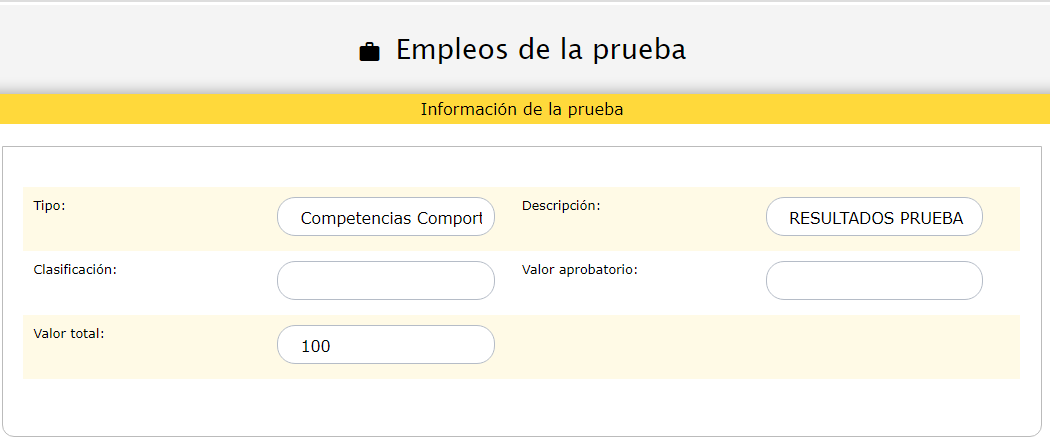Click the white form panel below Valor total row
Image resolution: width=1050 pixels, height=437 pixels.
click(x=520, y=407)
